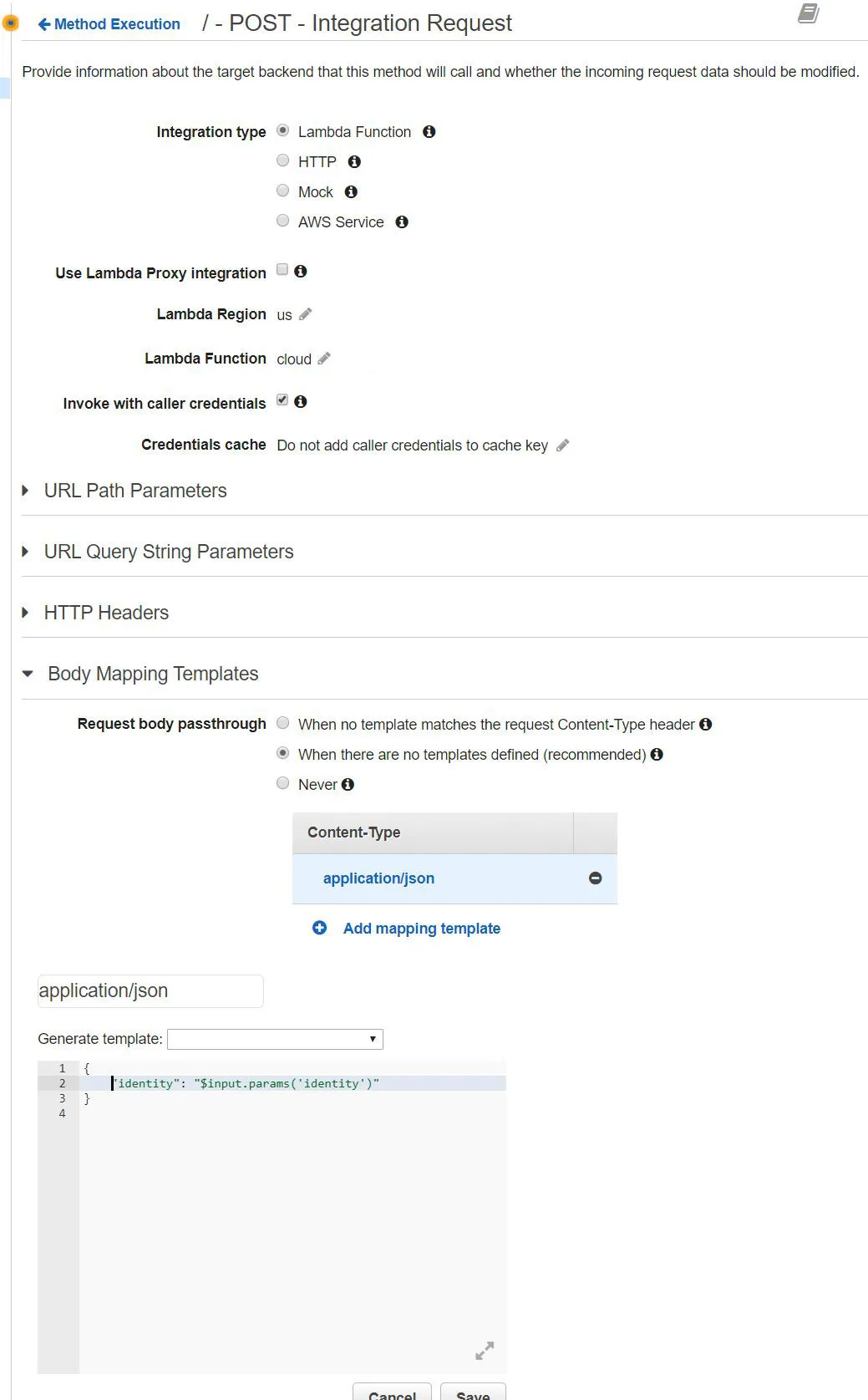
Task: Edit Lambda Function name pencil icon
Action: (x=324, y=359)
